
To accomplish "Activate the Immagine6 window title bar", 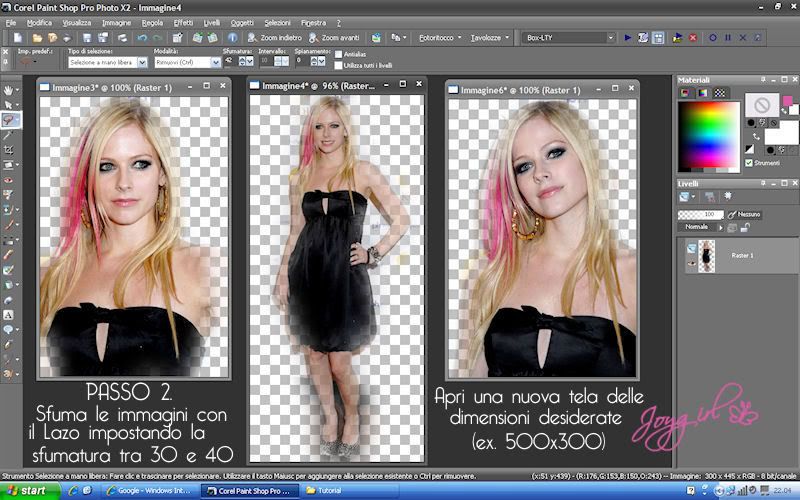I will point(542,90).
